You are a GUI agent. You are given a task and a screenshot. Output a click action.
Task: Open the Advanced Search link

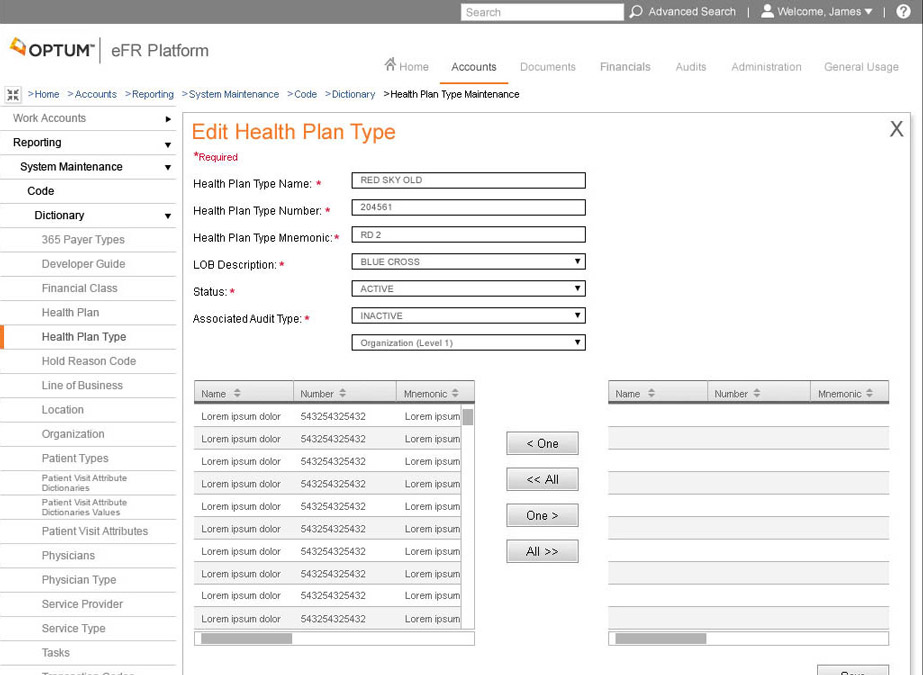pyautogui.click(x=691, y=12)
